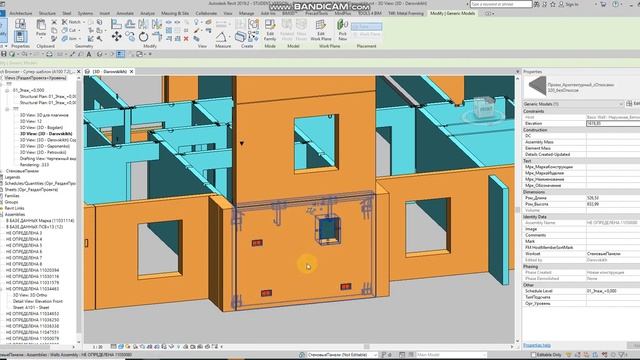640x360 pixels.
Task: Click the horizontal scrollbar under 3D view
Action: [x=367, y=347]
